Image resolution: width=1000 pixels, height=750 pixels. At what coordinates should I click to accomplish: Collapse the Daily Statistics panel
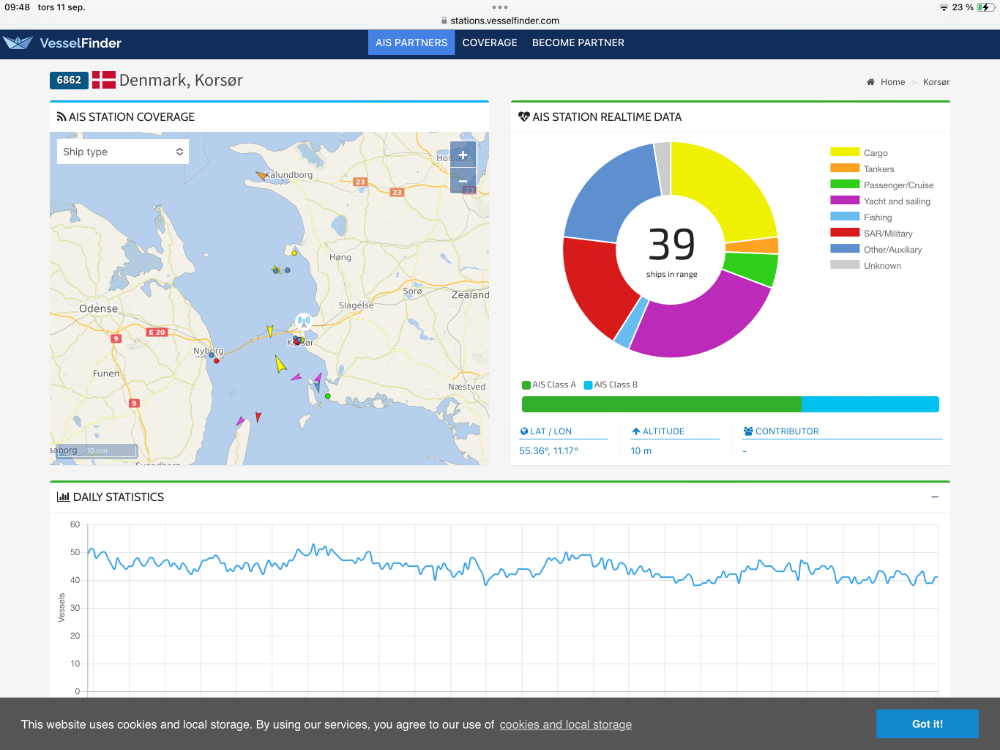click(935, 497)
